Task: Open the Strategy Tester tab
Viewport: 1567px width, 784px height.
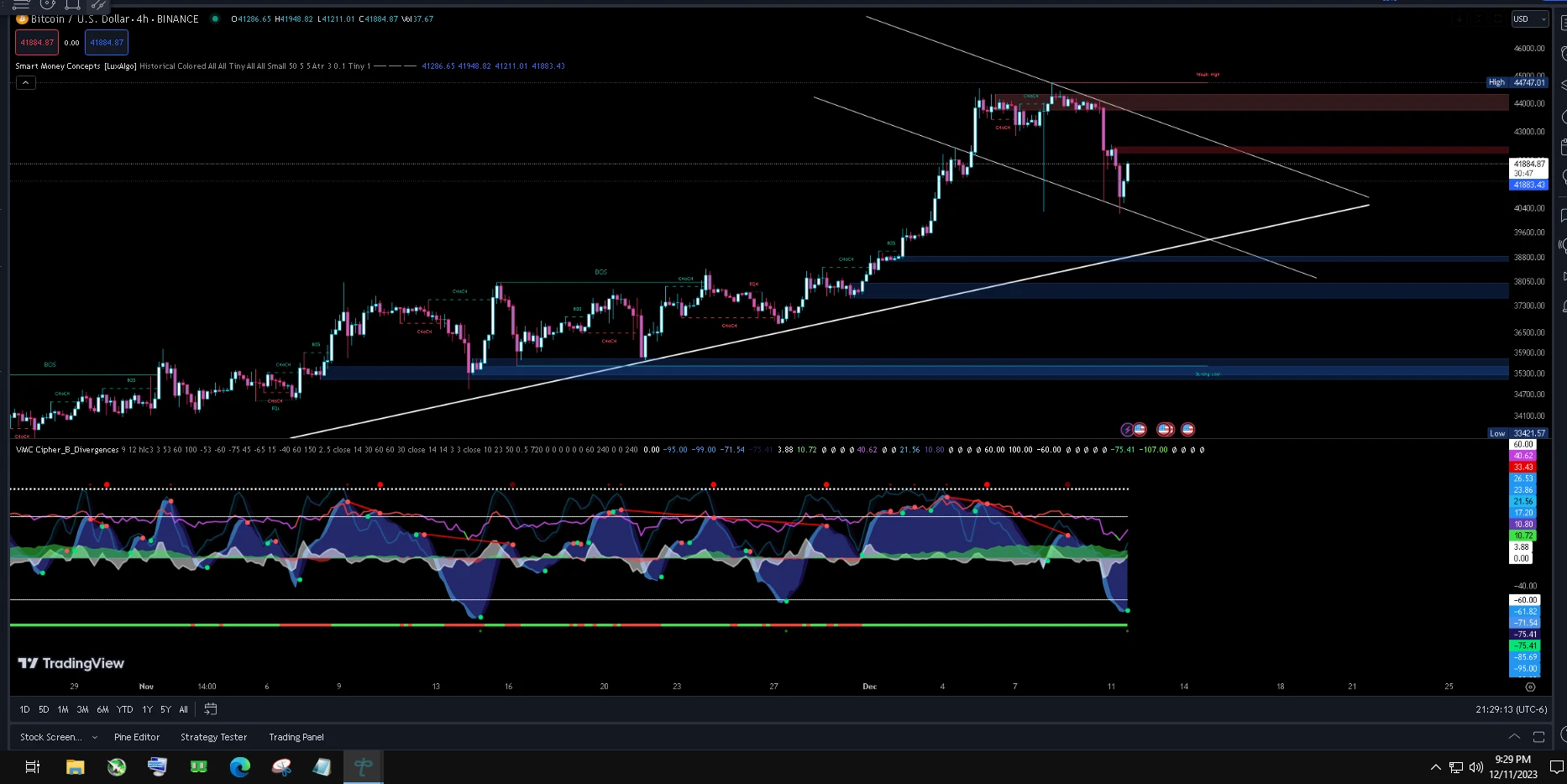Action: click(x=213, y=737)
